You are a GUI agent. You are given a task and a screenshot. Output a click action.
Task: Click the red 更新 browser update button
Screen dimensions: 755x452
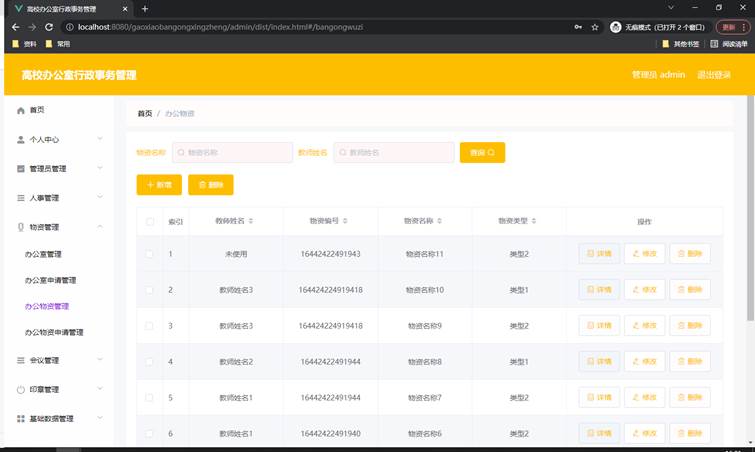tap(733, 27)
